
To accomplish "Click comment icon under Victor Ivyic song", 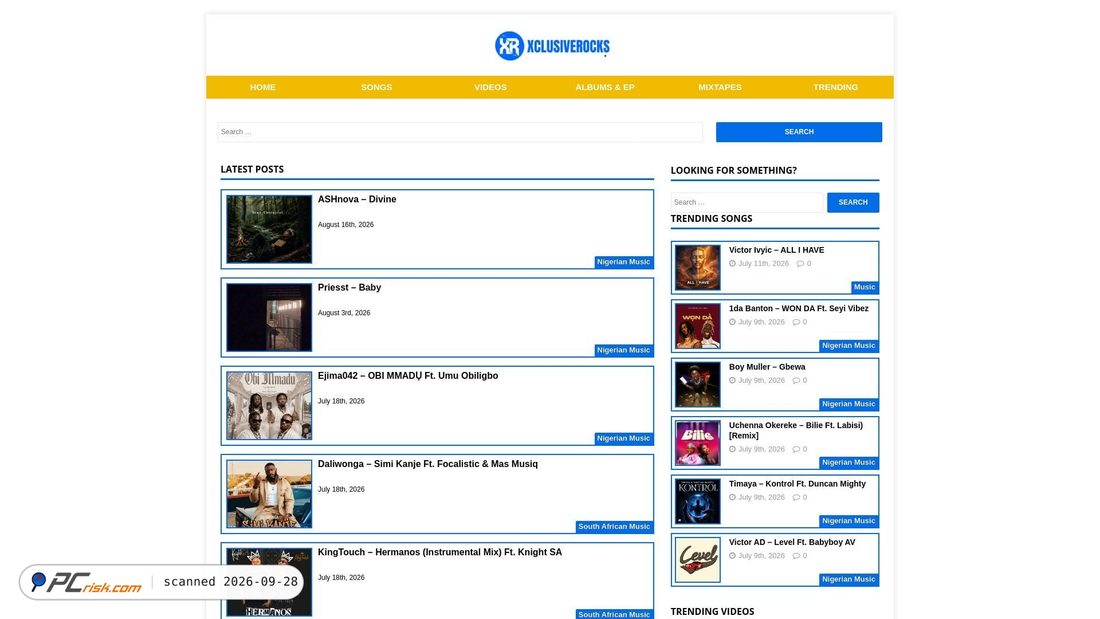I will (x=800, y=264).
